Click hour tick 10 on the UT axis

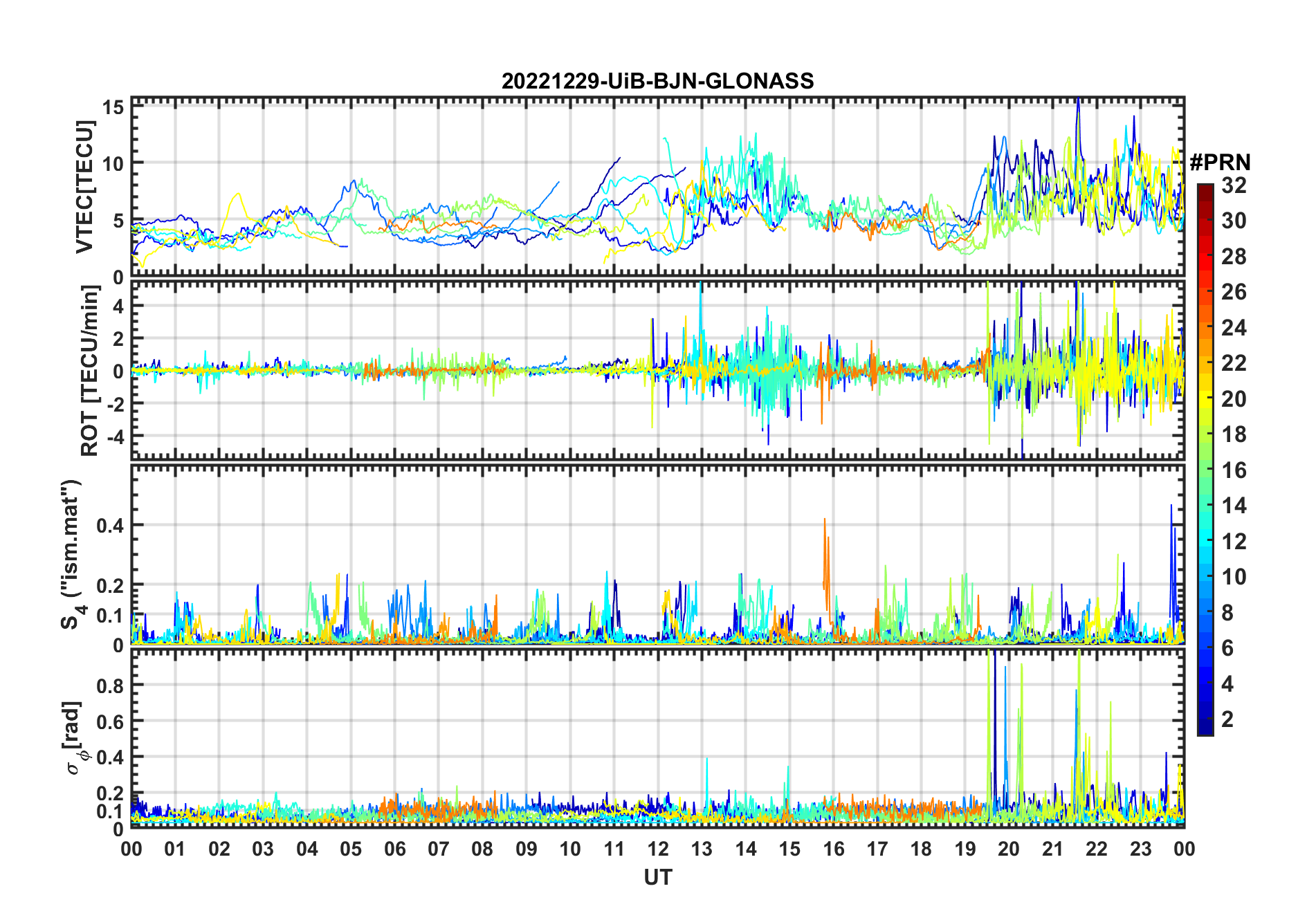[570, 849]
